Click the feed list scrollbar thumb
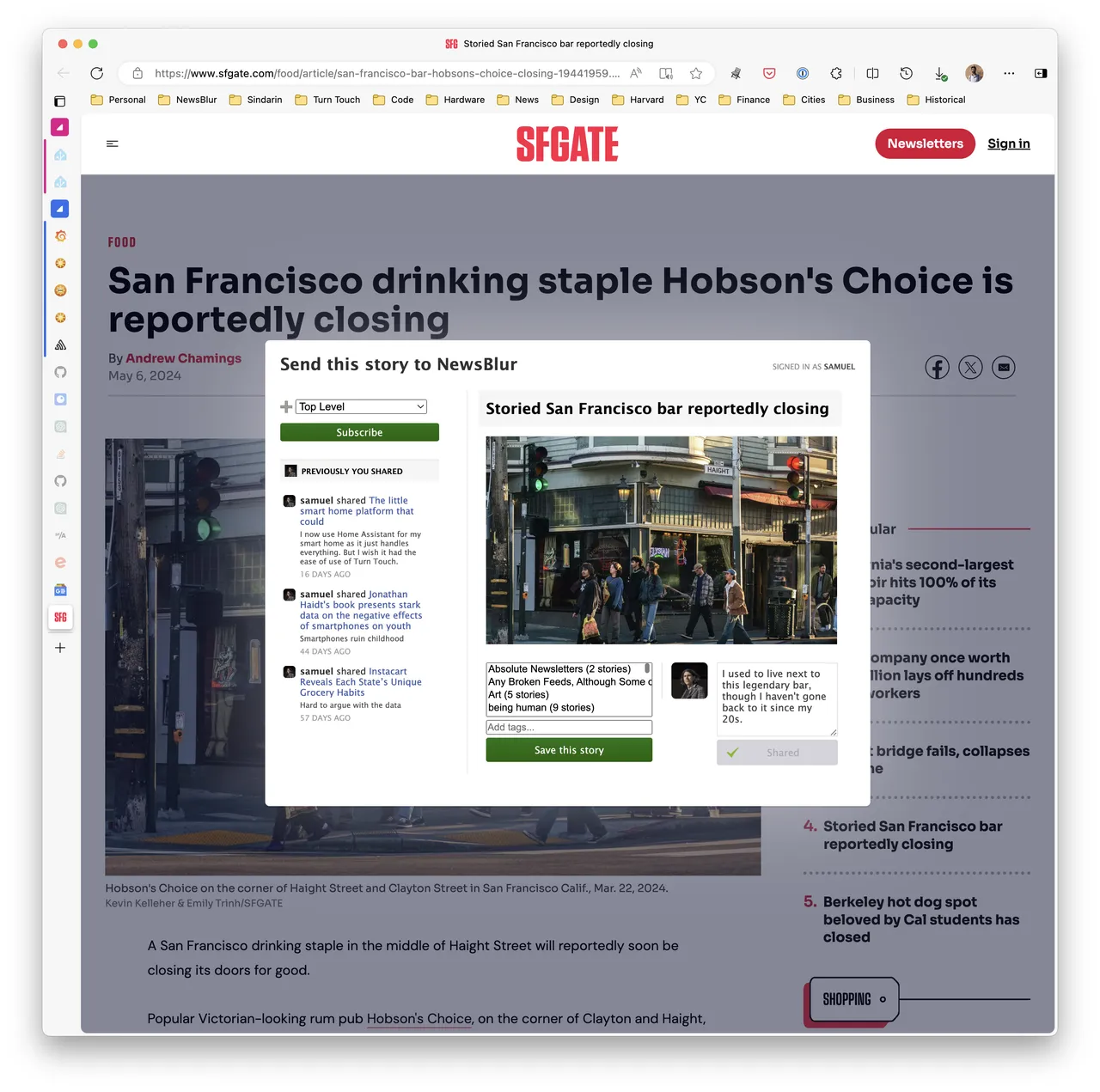This screenshot has width=1100, height=1092. (648, 668)
